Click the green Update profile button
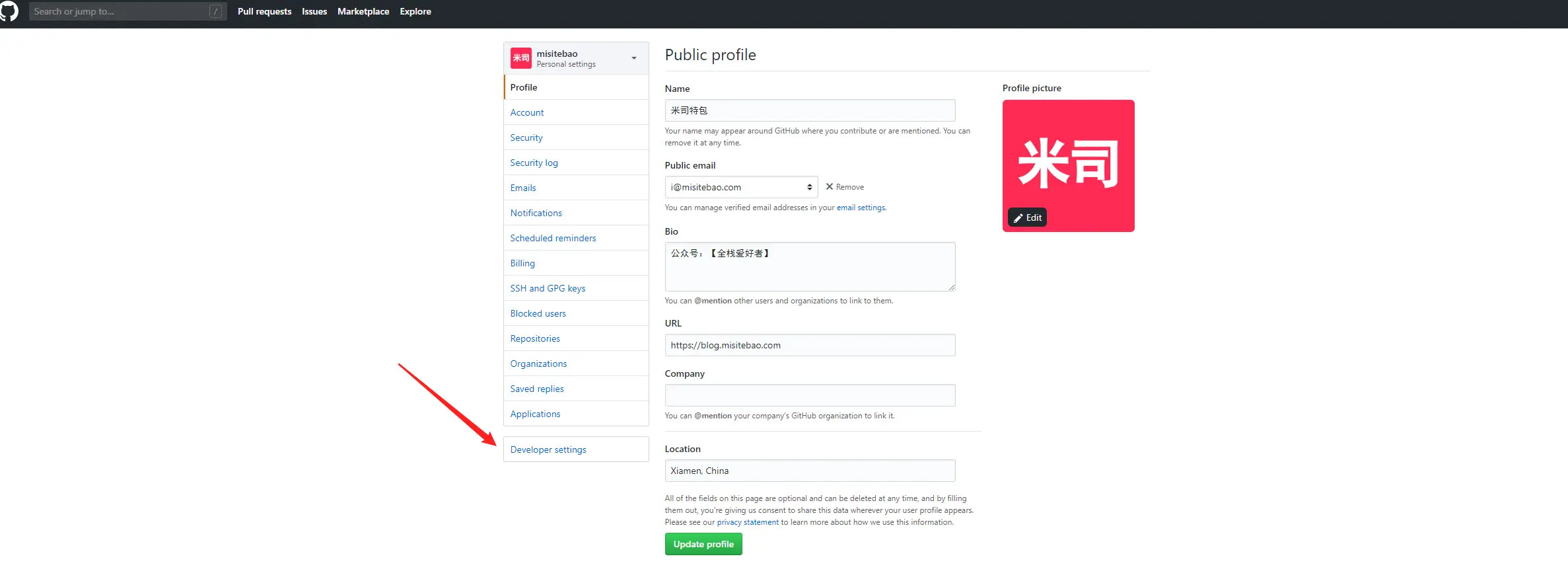1568x581 pixels. tap(703, 544)
